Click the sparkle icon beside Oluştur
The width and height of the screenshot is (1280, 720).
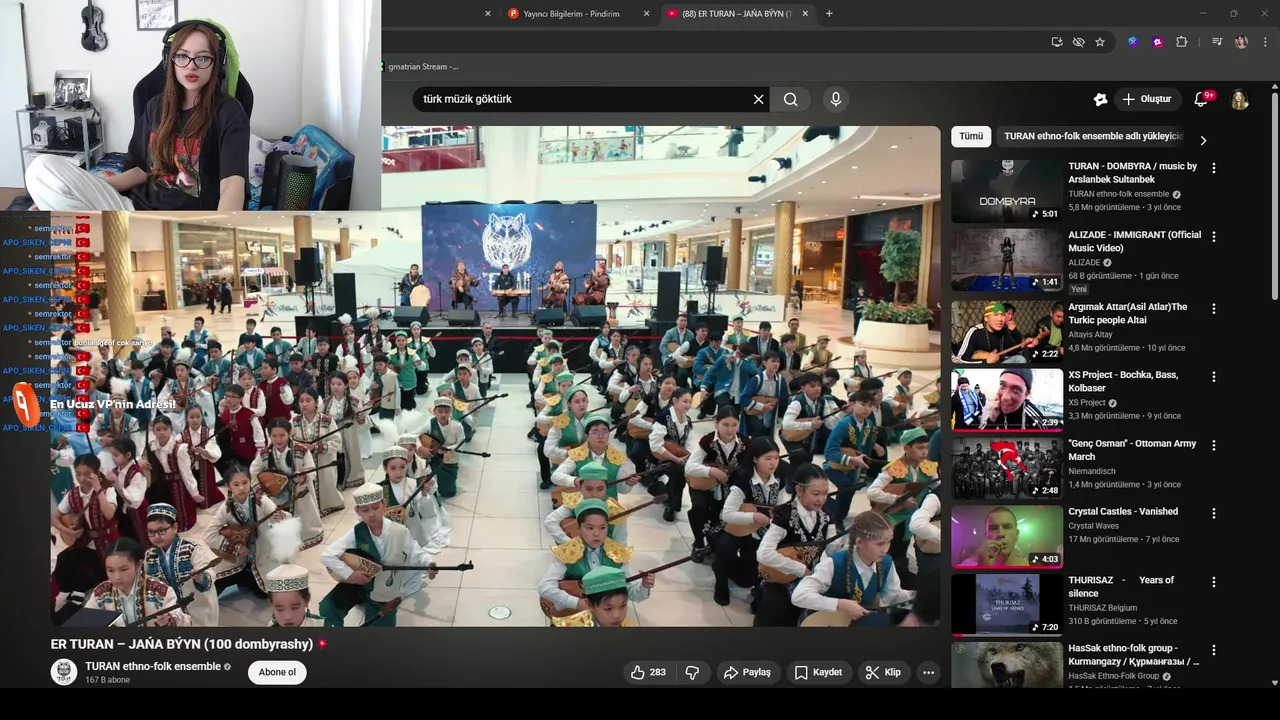click(1100, 99)
